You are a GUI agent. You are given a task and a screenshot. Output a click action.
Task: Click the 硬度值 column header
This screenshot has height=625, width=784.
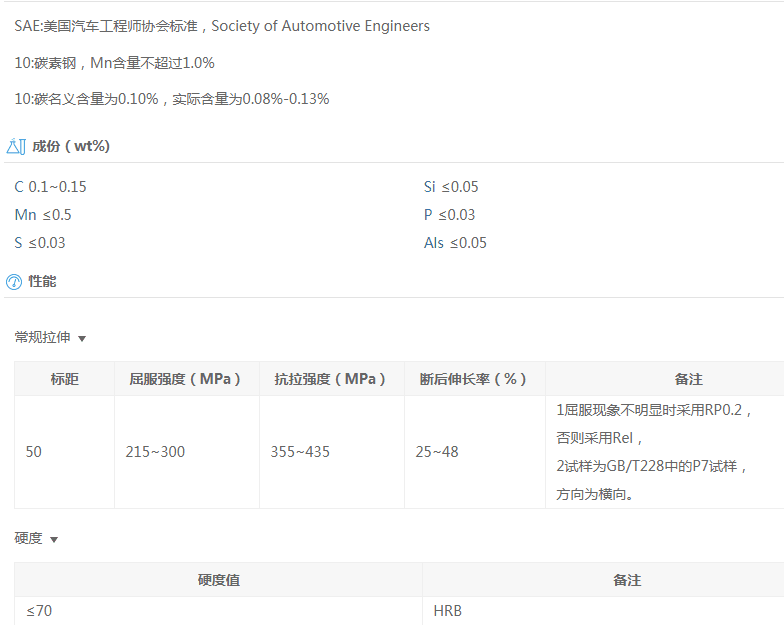tap(218, 580)
